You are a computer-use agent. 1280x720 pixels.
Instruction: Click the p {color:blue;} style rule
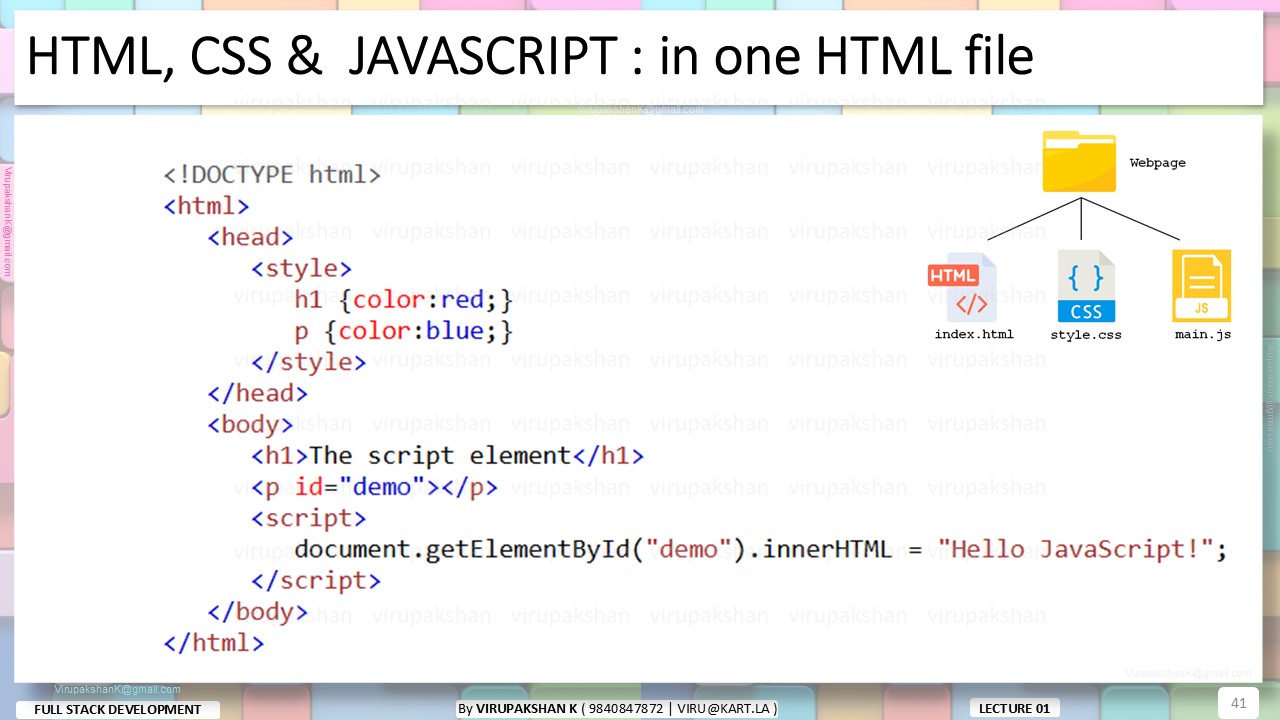coord(403,331)
